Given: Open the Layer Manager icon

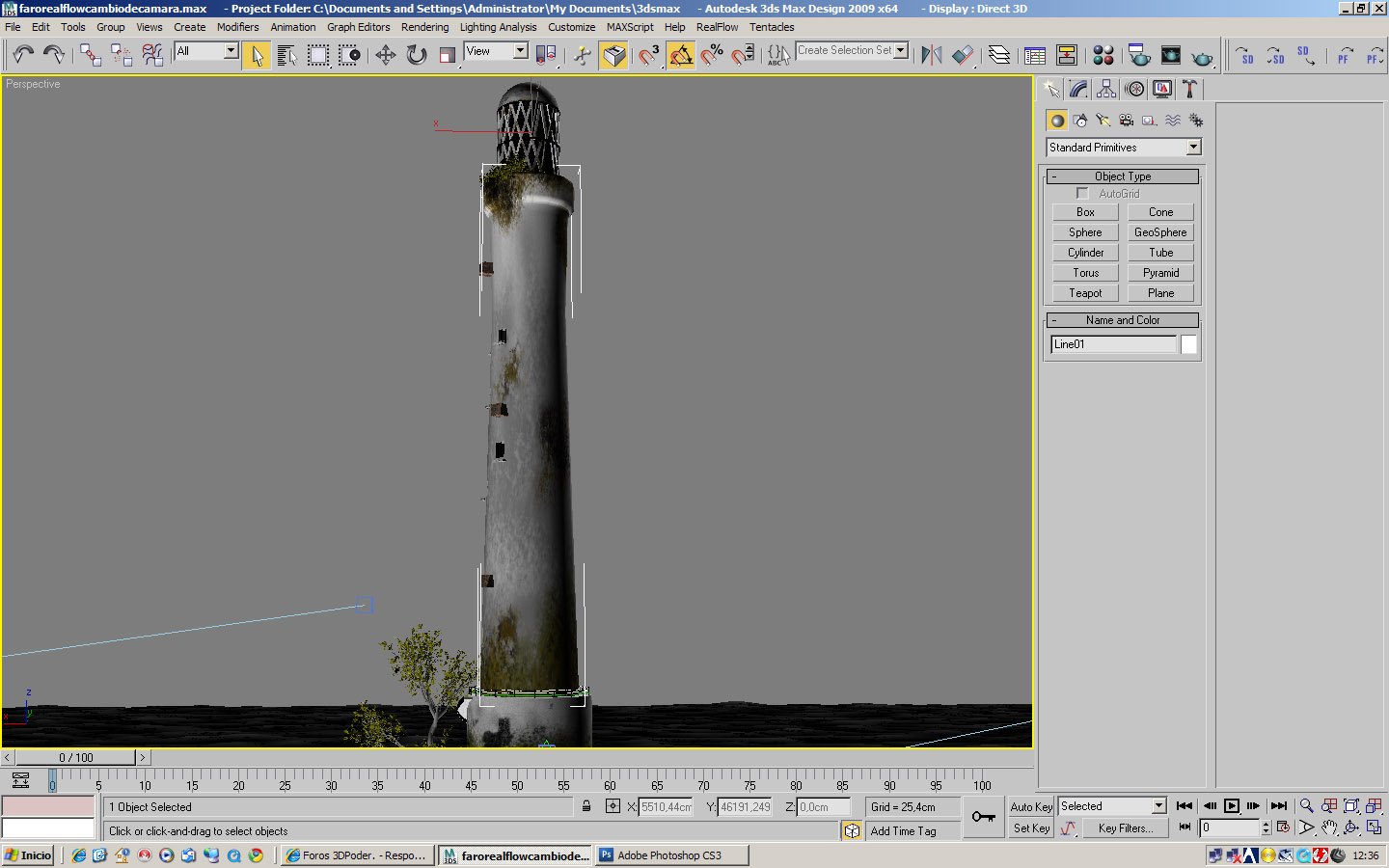Looking at the screenshot, I should pyautogui.click(x=999, y=55).
